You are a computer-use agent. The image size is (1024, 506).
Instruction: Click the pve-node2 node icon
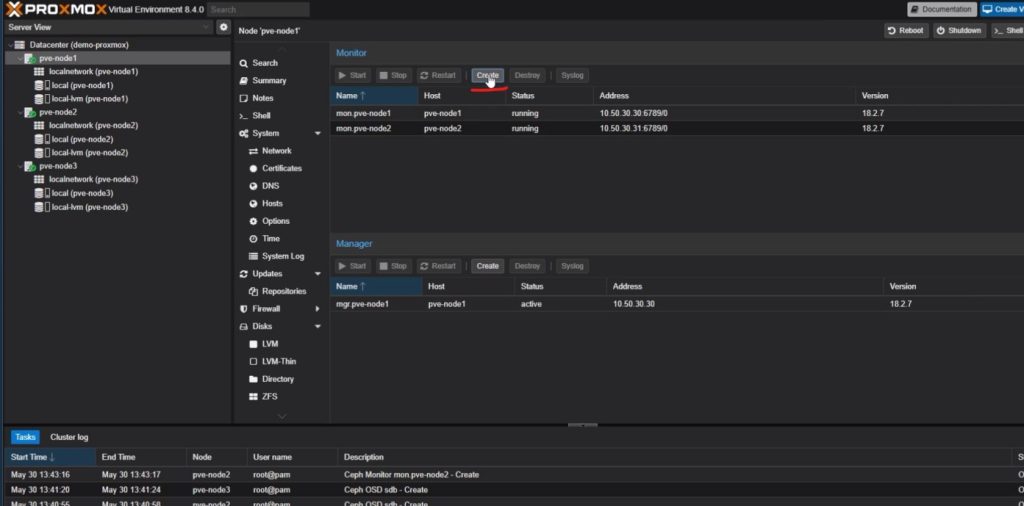[x=30, y=112]
